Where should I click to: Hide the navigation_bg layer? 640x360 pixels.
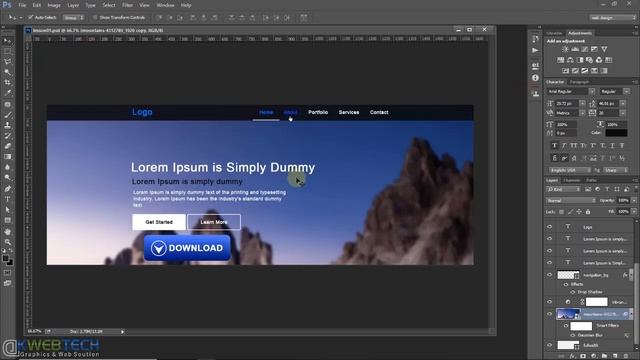(549, 275)
